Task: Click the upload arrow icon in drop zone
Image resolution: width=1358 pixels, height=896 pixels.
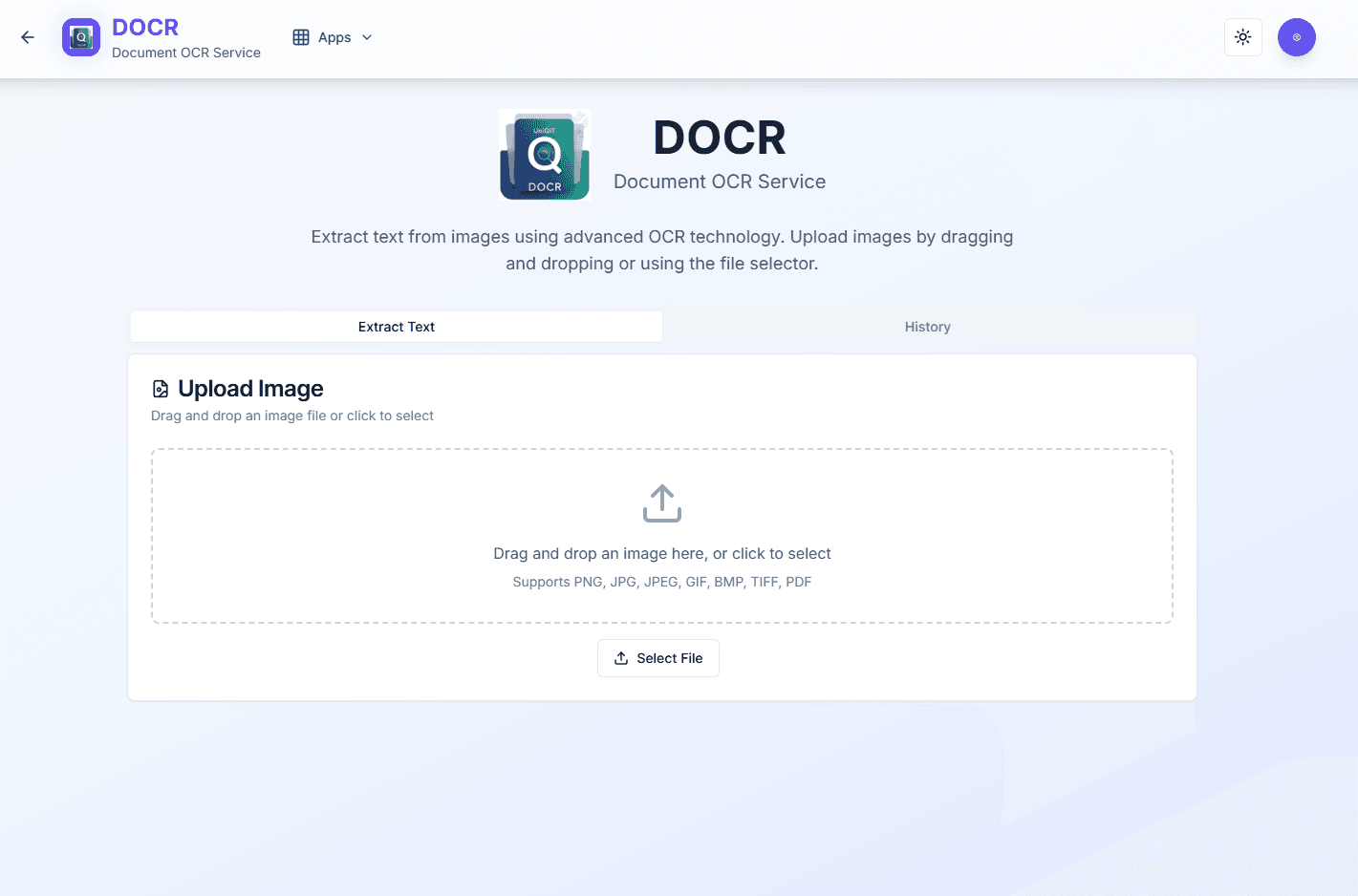Action: pos(662,503)
